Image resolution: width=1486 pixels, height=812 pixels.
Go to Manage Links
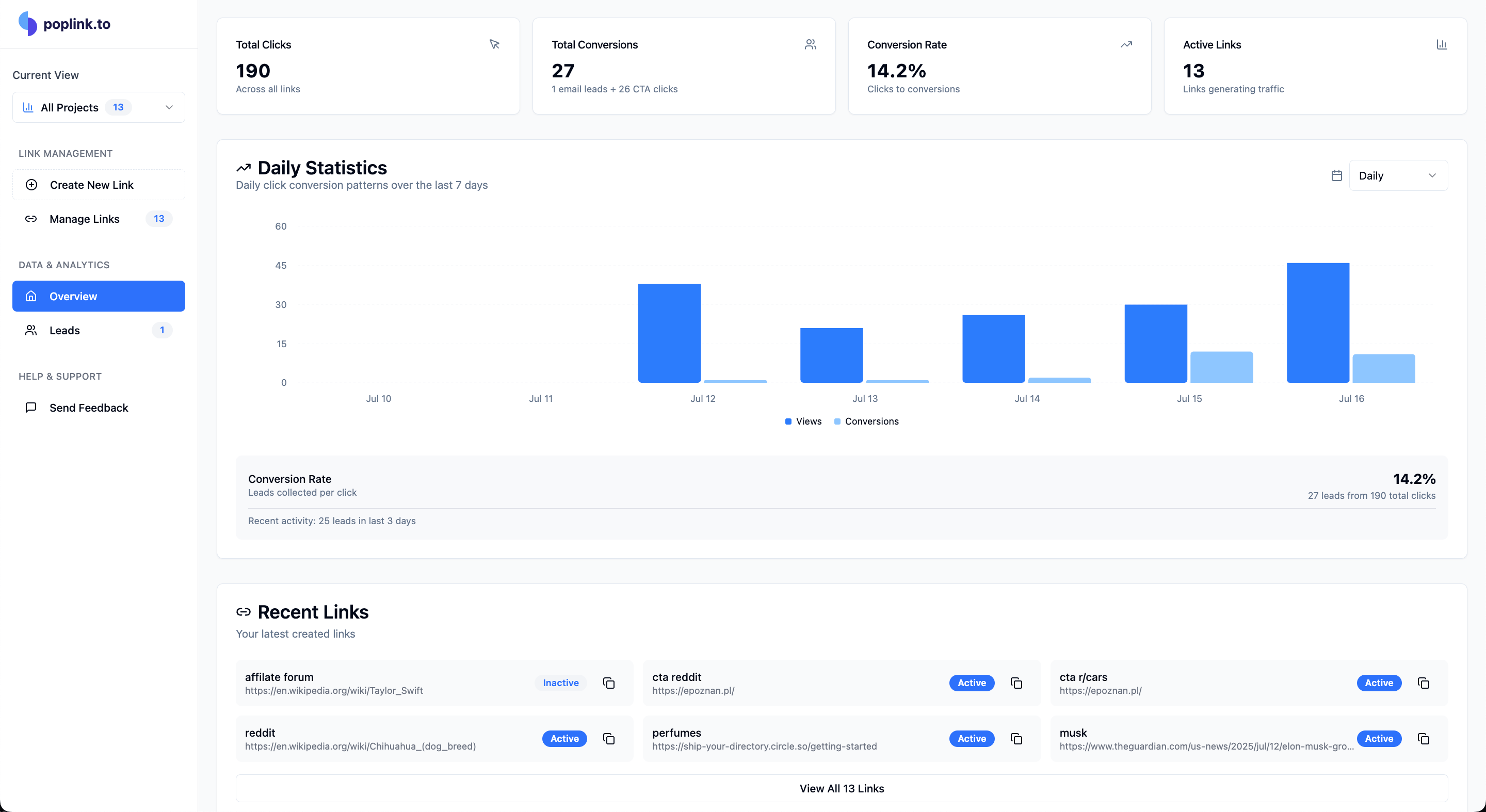[99, 219]
